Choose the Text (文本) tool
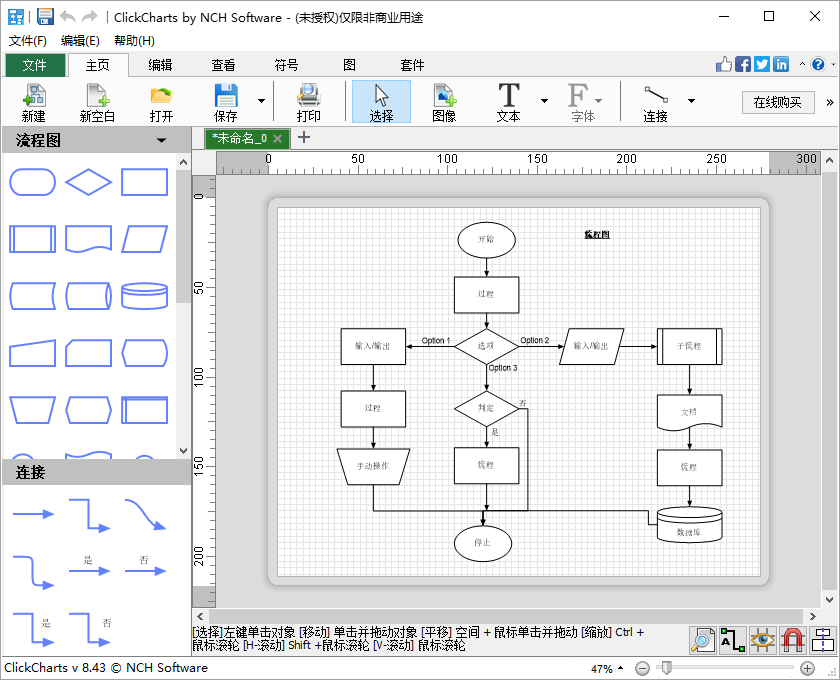840x680 pixels. tap(508, 102)
